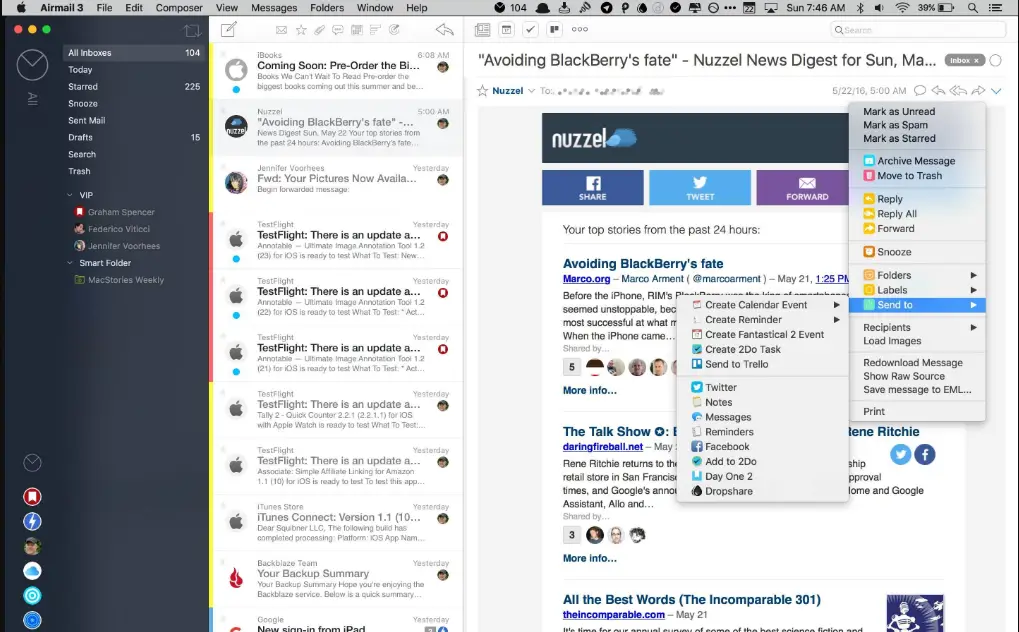Open the daringfireball.net link
This screenshot has width=1019, height=632.
602,447
